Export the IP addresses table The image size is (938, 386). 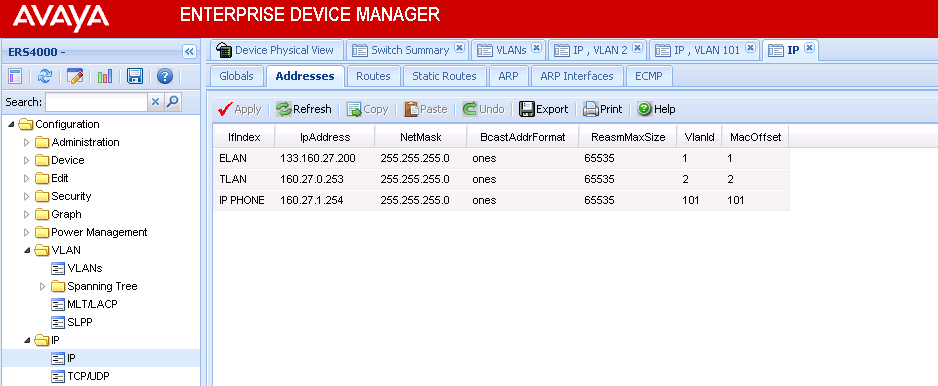544,110
